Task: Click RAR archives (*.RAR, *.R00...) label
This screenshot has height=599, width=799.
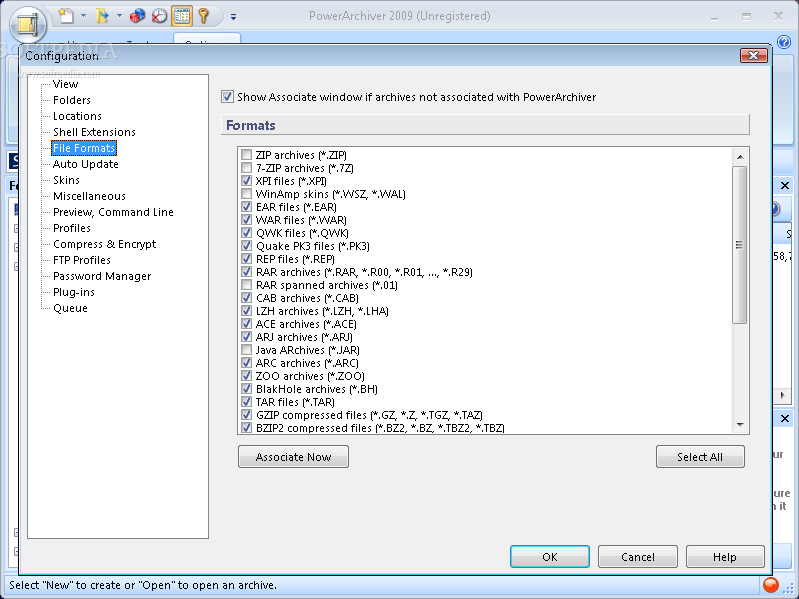Action: tap(364, 271)
